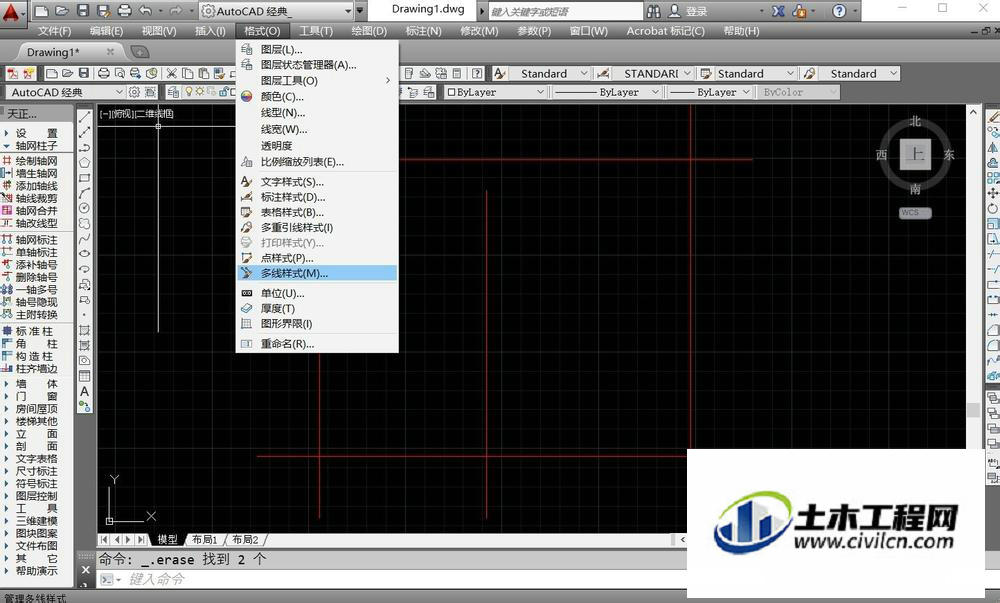Screen dimensions: 1000x603
Task: Click the Text Style icon before Standard dropdown
Action: tap(499, 73)
